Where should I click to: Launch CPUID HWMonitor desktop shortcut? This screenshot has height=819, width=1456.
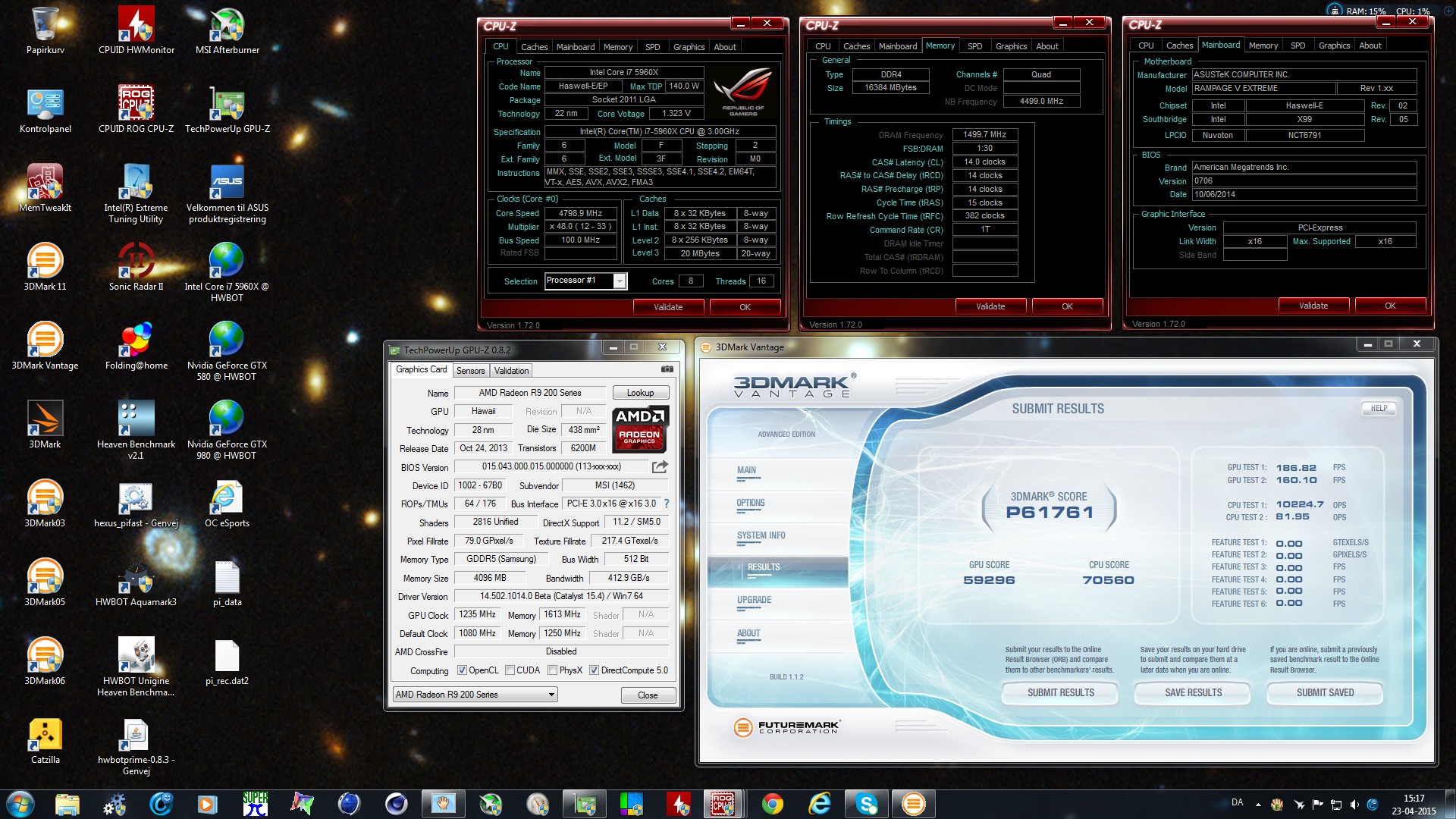tap(136, 30)
